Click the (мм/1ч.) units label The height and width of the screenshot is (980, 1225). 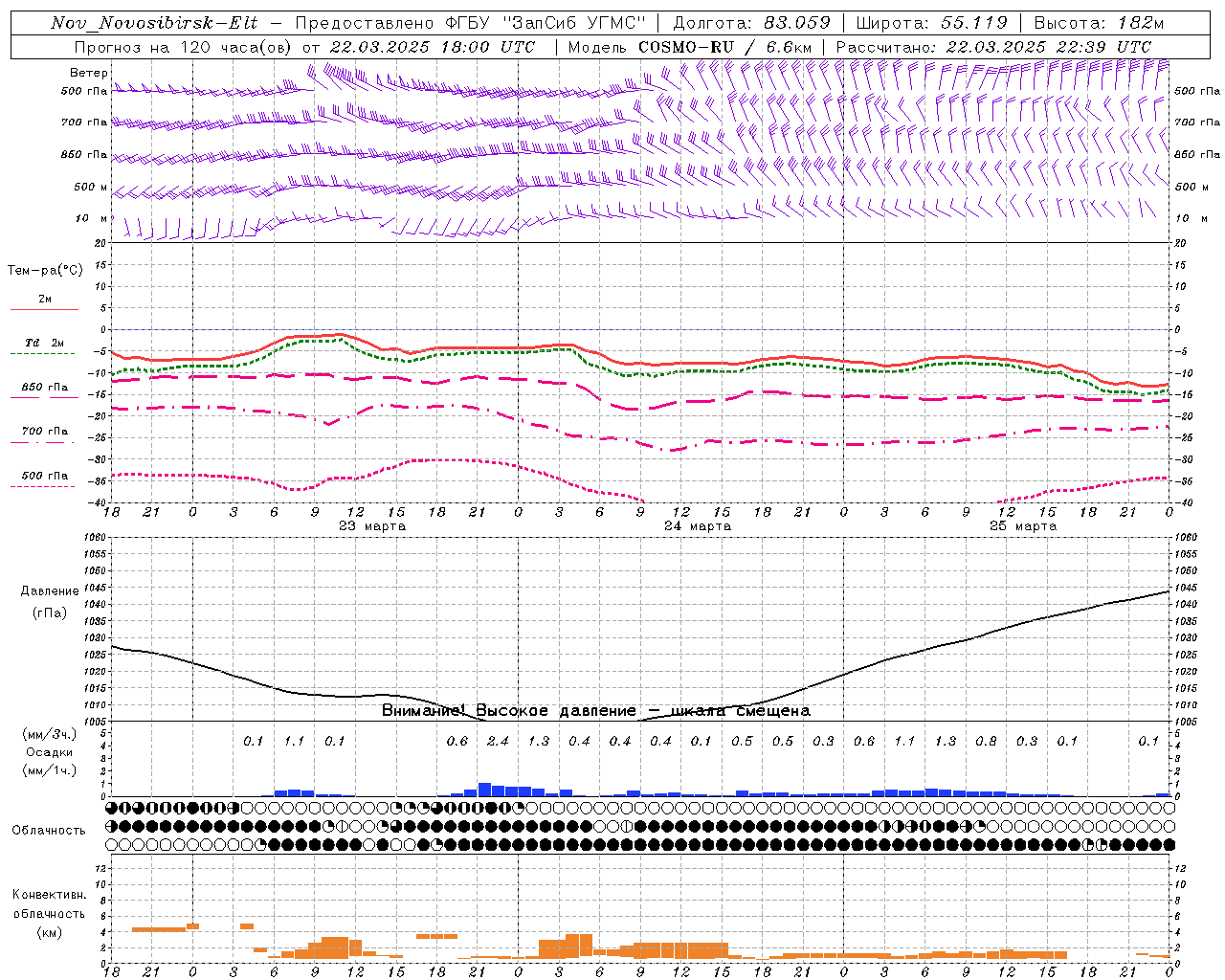(x=50, y=771)
